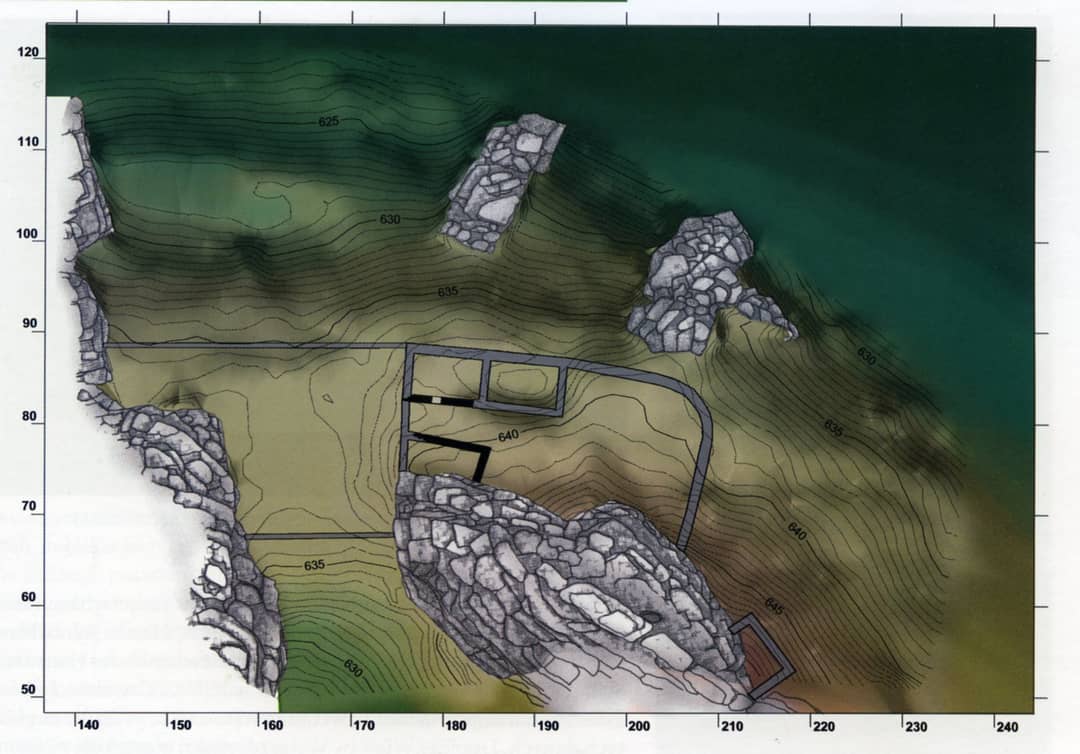The width and height of the screenshot is (1080, 754).
Task: Click the upper rock outcrop near the 630 contour
Action: (502, 180)
